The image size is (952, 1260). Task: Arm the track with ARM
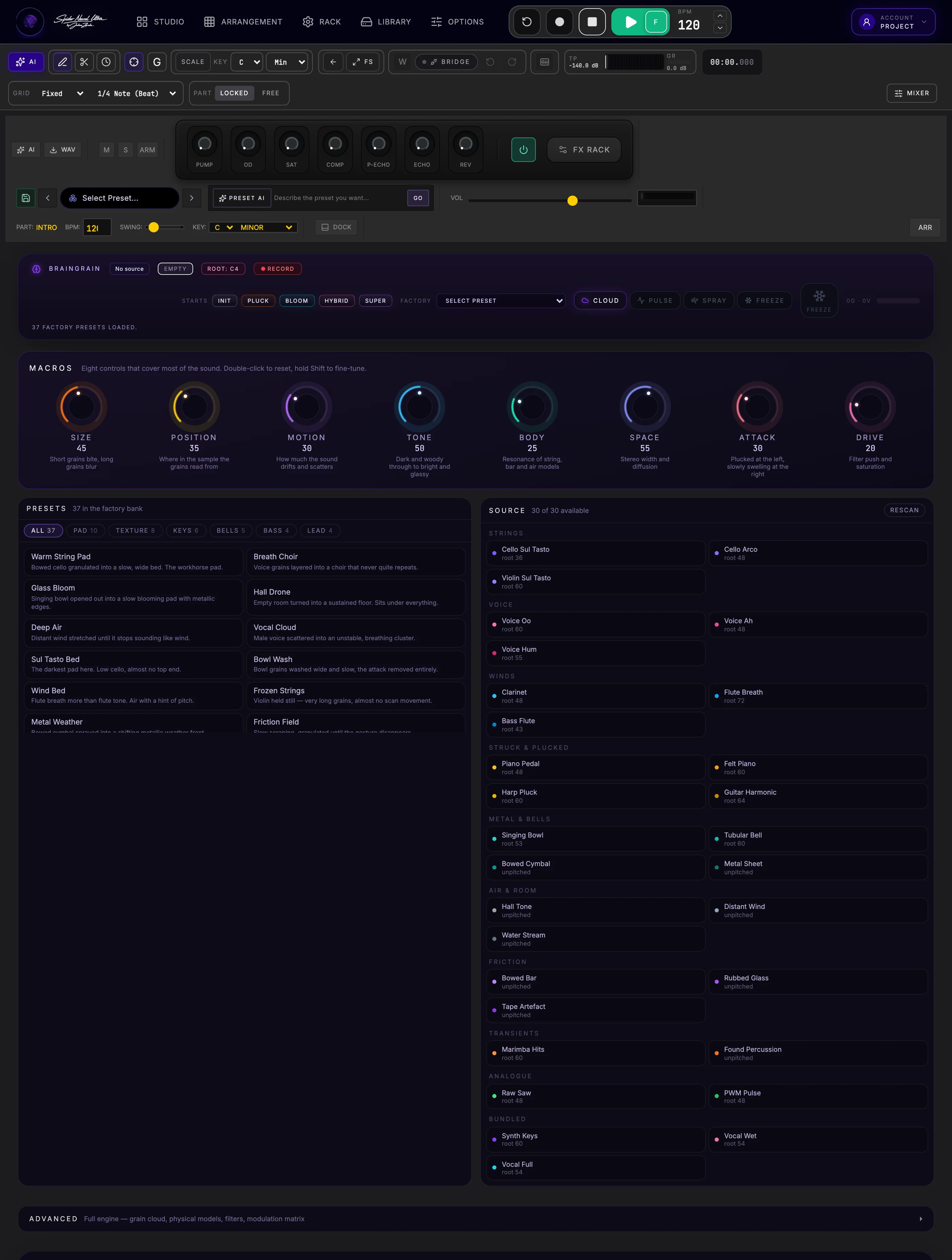pos(148,150)
